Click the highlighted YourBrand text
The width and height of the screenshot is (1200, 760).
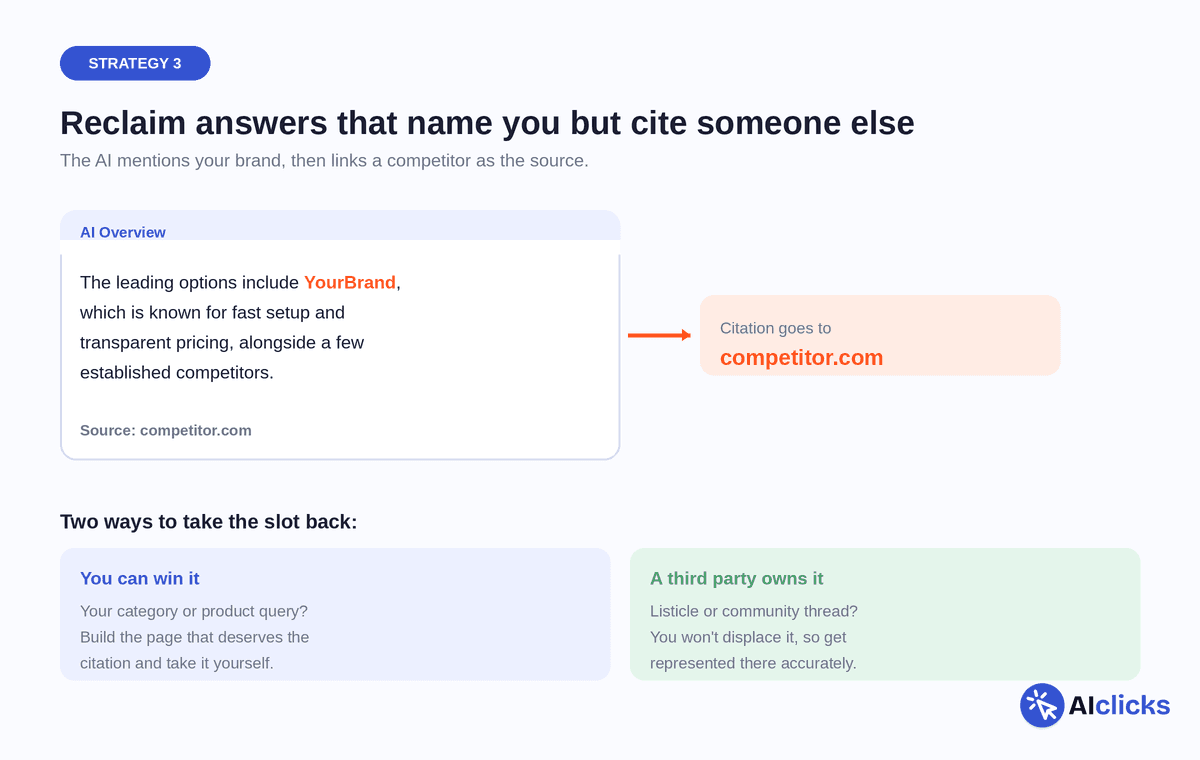click(x=350, y=282)
